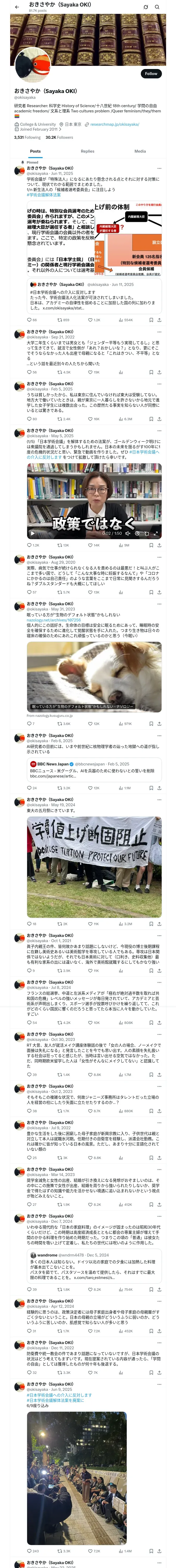176x1568 pixels.
Task: Open the tuition protest banner photo
Action: pos(94,867)
